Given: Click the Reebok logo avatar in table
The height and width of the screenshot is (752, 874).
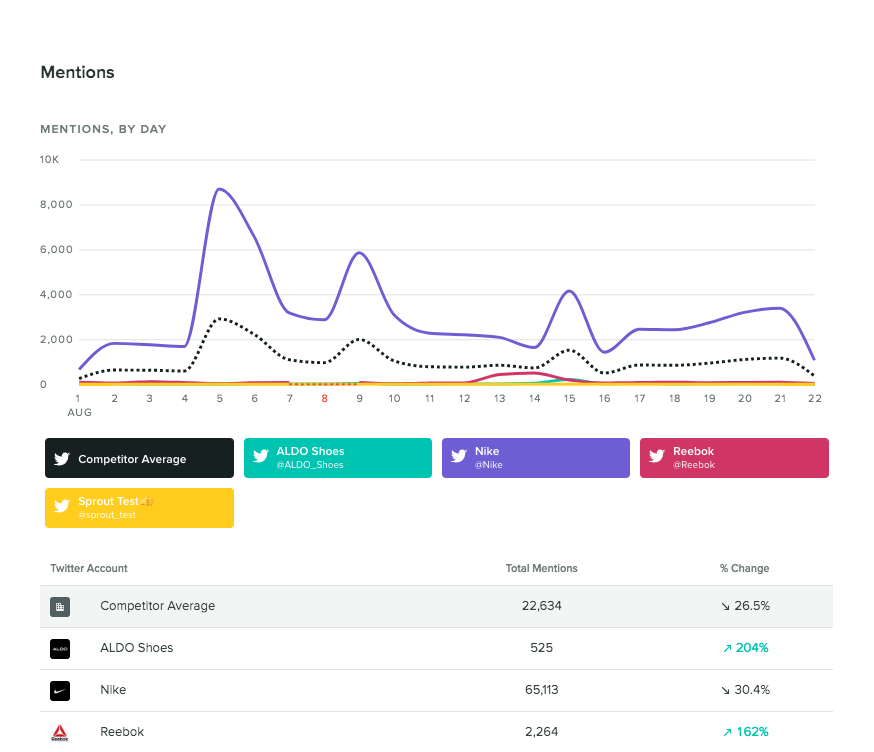Looking at the screenshot, I should 60,732.
